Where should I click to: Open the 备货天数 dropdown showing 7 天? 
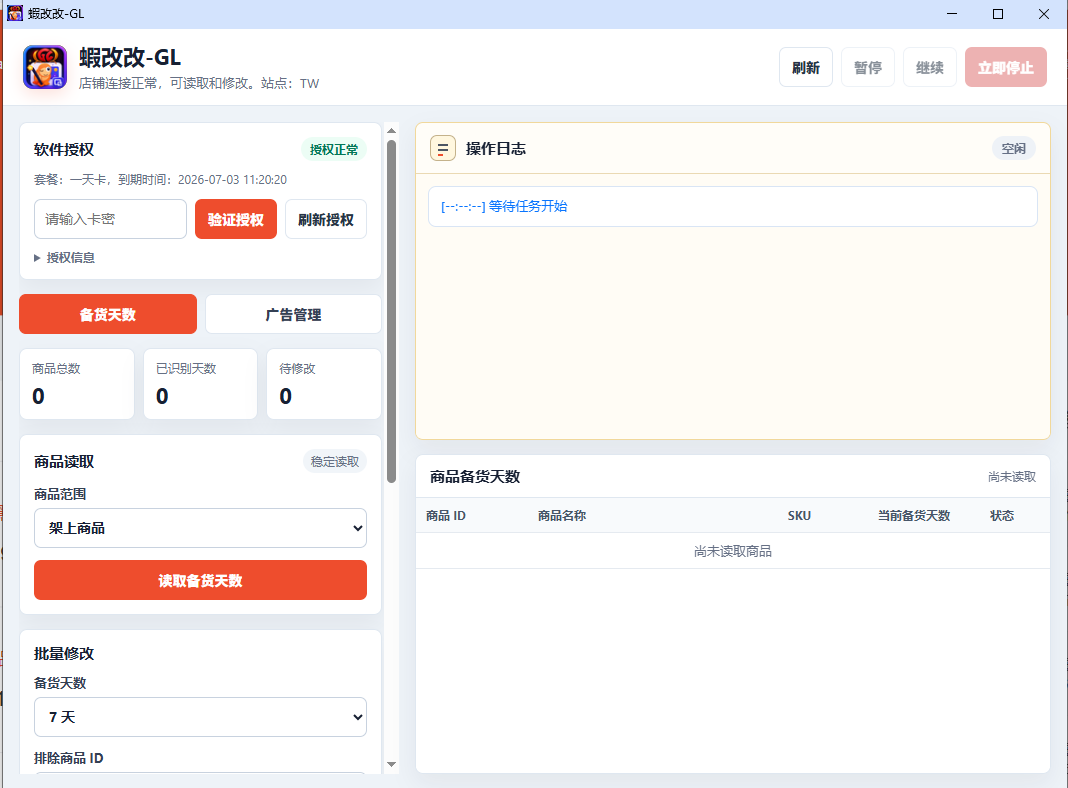point(200,716)
